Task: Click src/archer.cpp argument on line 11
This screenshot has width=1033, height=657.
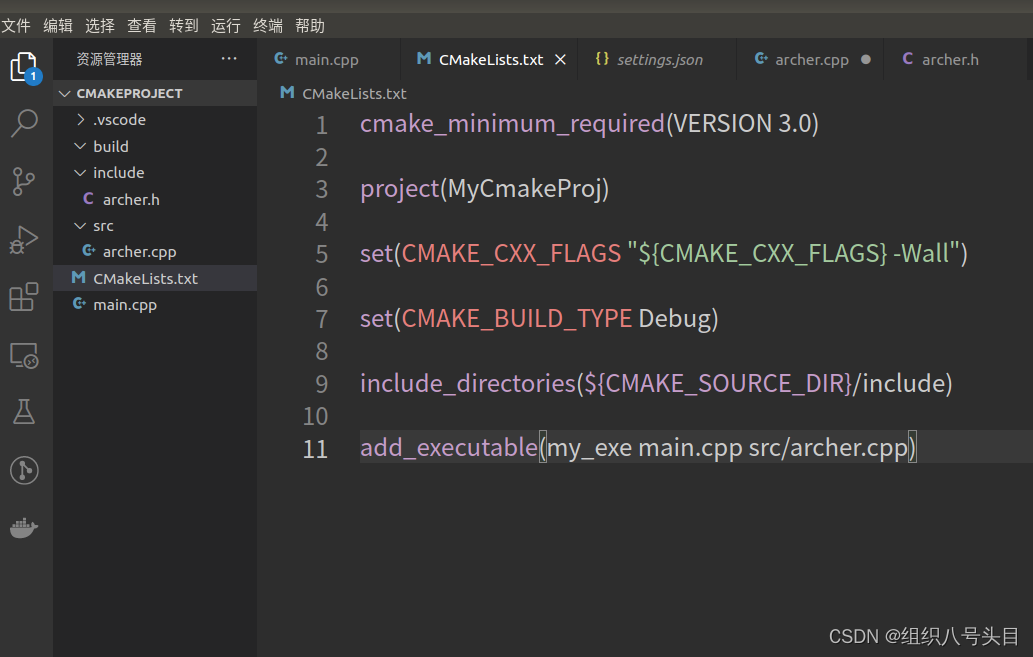Action: coord(828,448)
